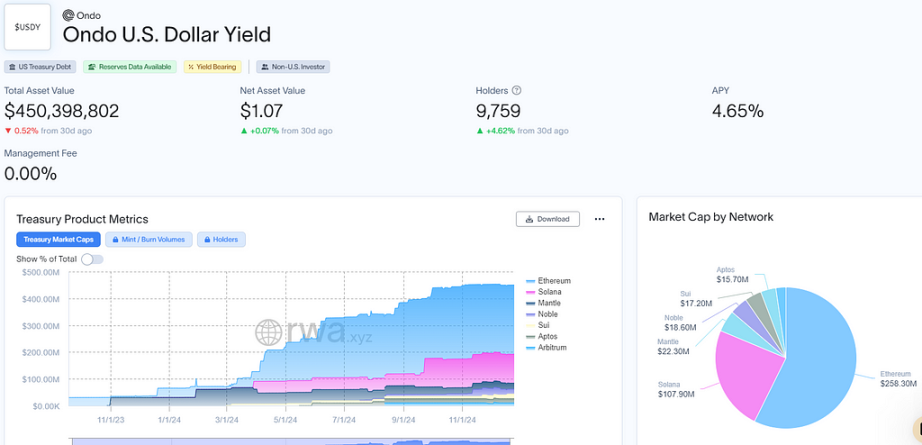The height and width of the screenshot is (445, 922).
Task: Click the Holders info help icon
Action: tap(516, 91)
